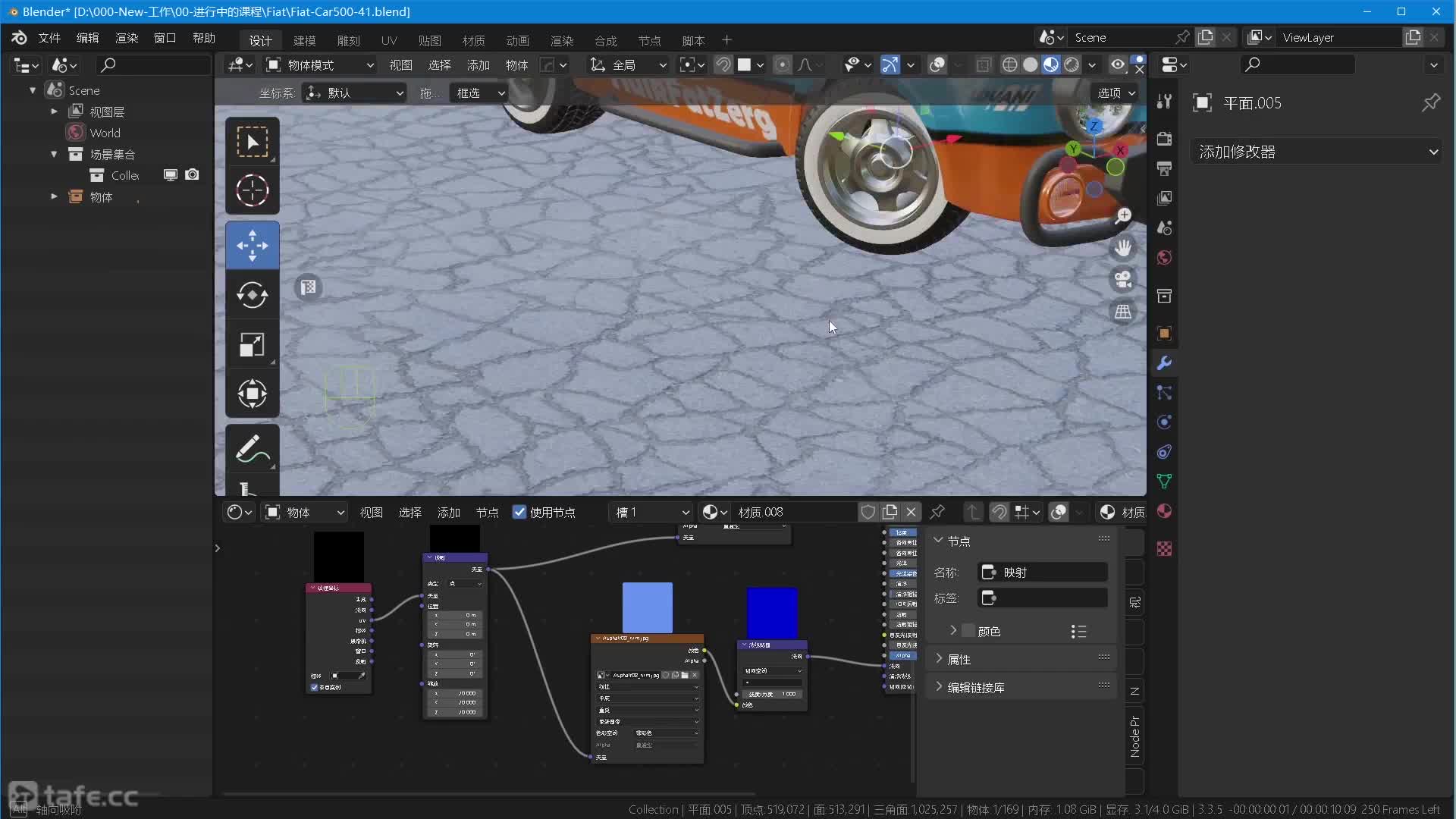
Task: Open the 添加修改器 dropdown
Action: click(1317, 152)
